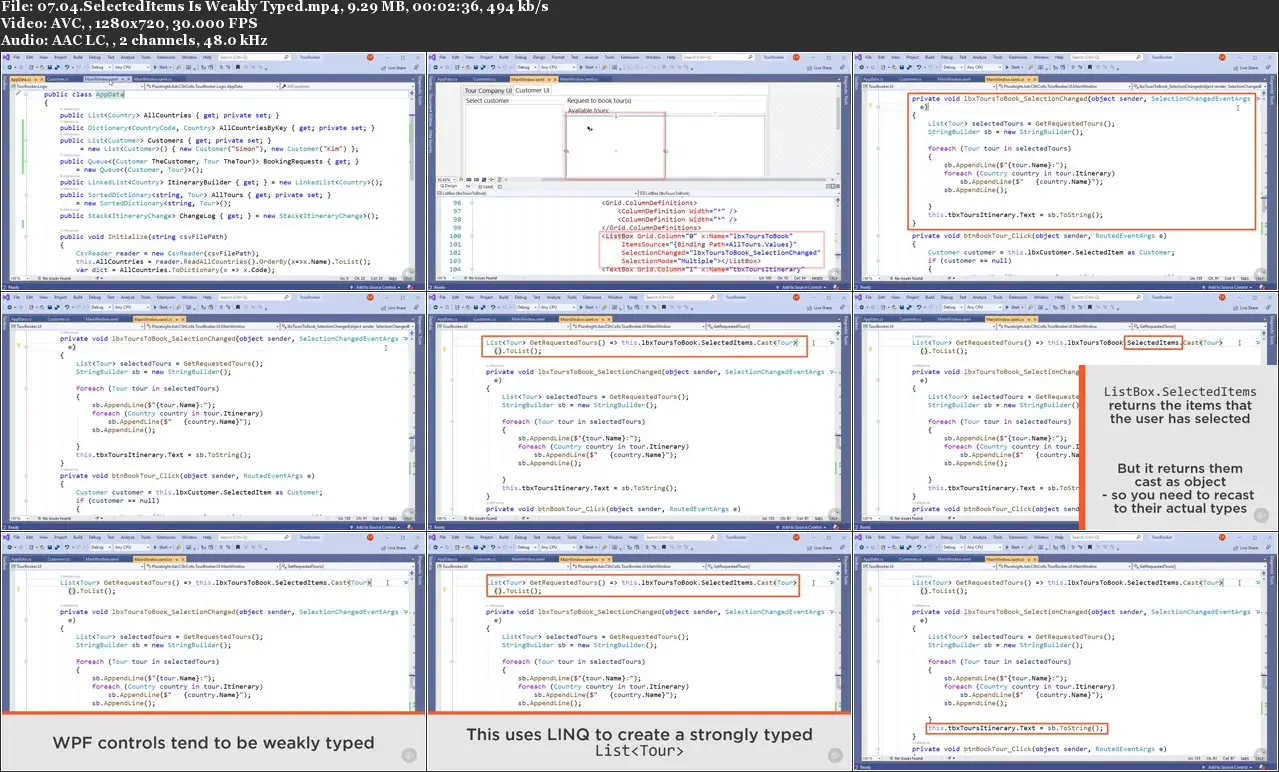Open MainWindow.xaml.cs tab in XAML designer frame
This screenshot has height=772, width=1279.
click(579, 79)
